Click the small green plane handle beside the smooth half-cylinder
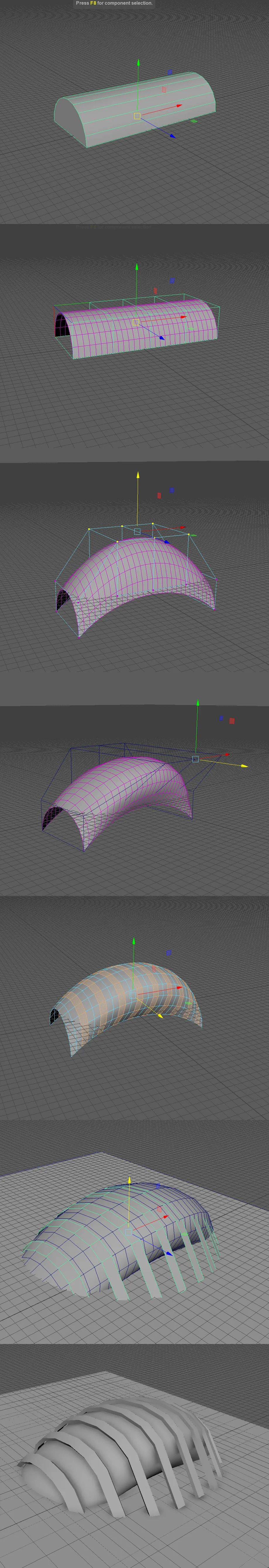 [194, 121]
